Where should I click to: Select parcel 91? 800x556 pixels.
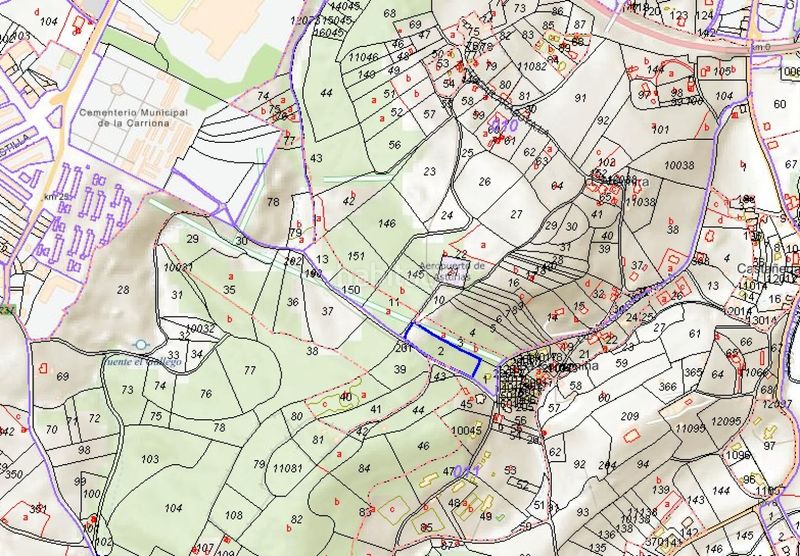tap(580, 98)
